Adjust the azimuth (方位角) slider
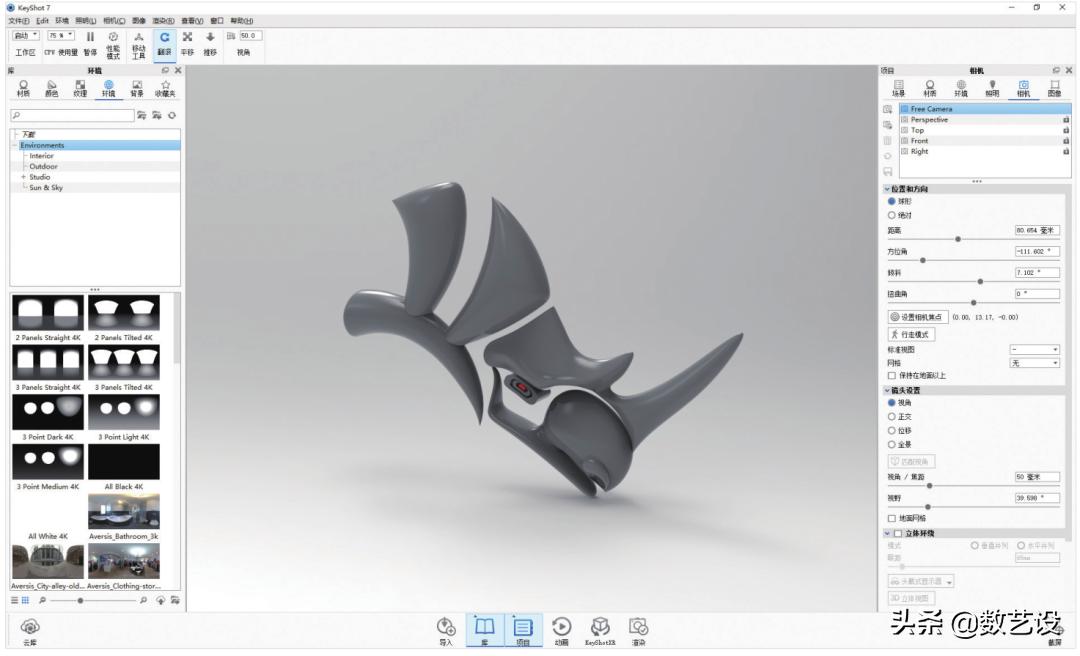 pyautogui.click(x=923, y=260)
